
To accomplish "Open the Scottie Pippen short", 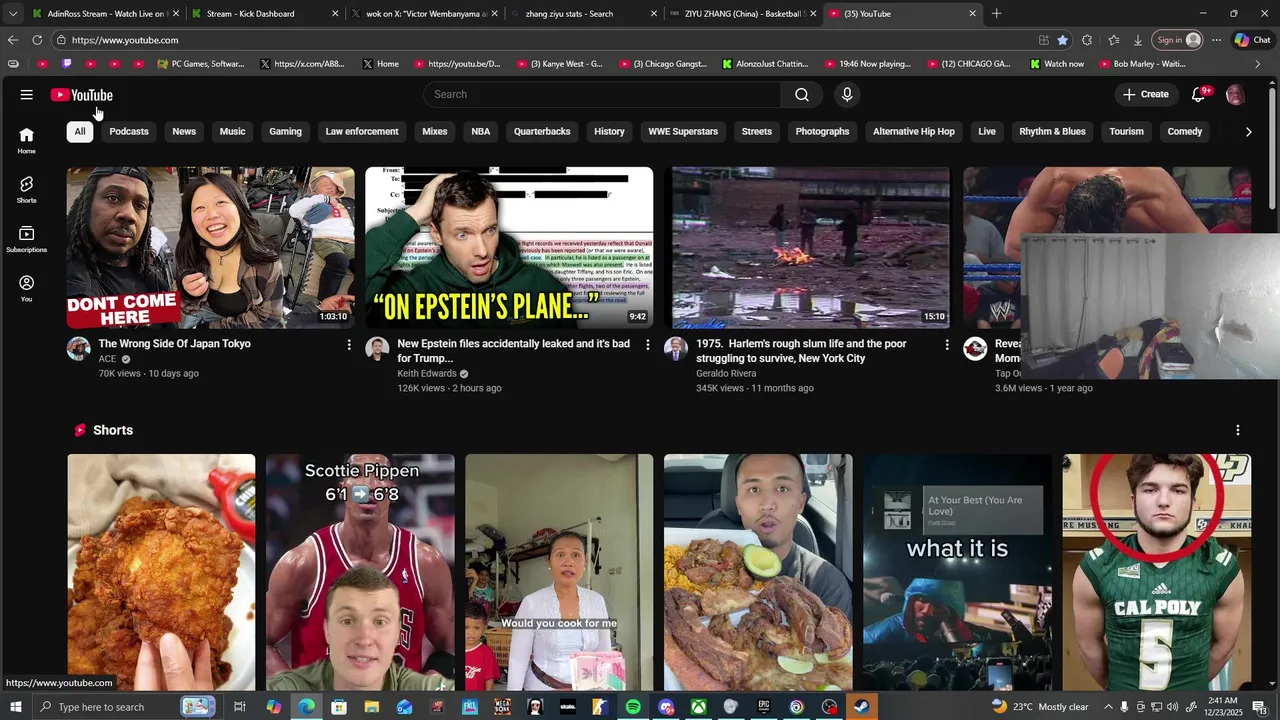I will (360, 572).
